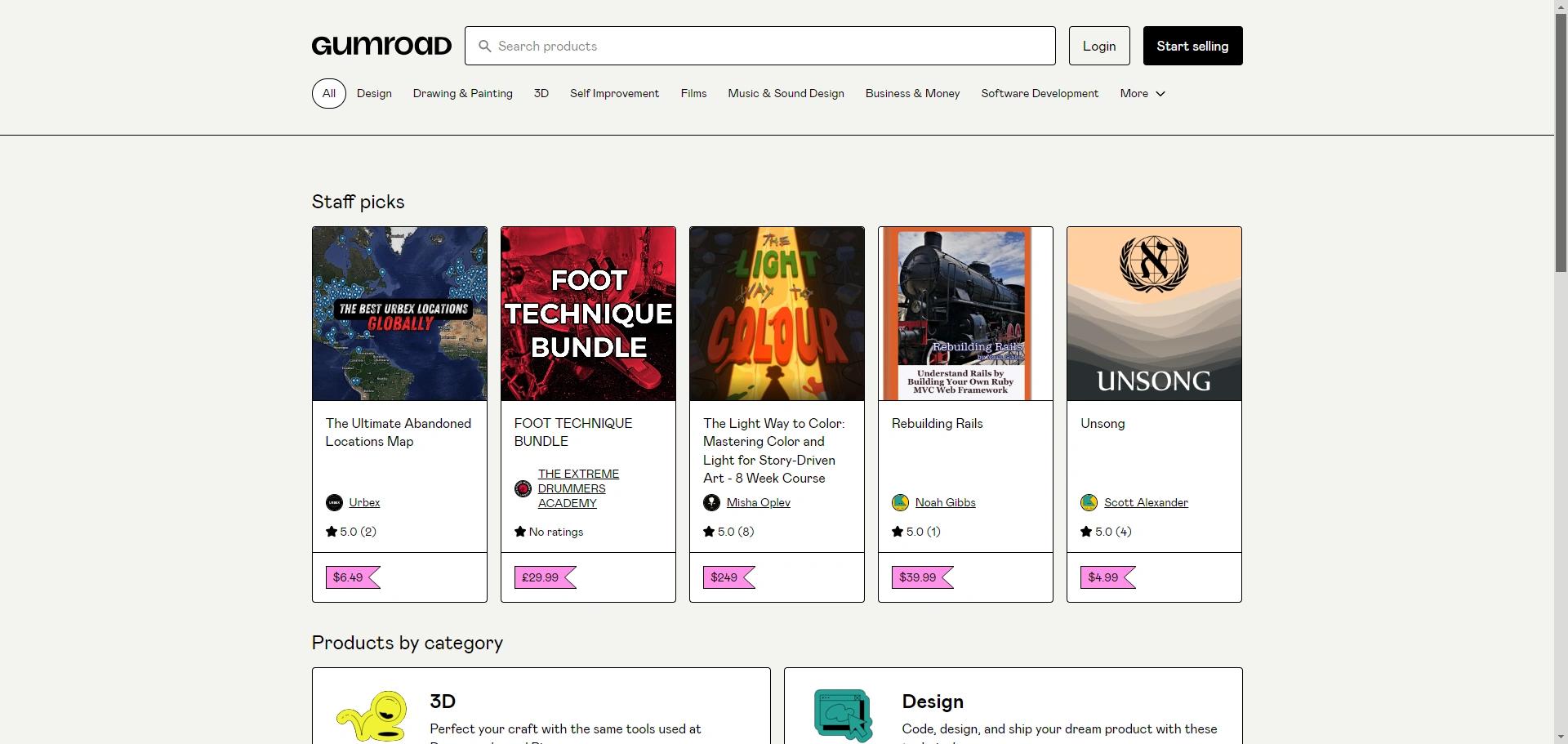Screen dimensions: 1568x744
Task: Open the Urbex locations map thumbnail
Action: point(399,314)
